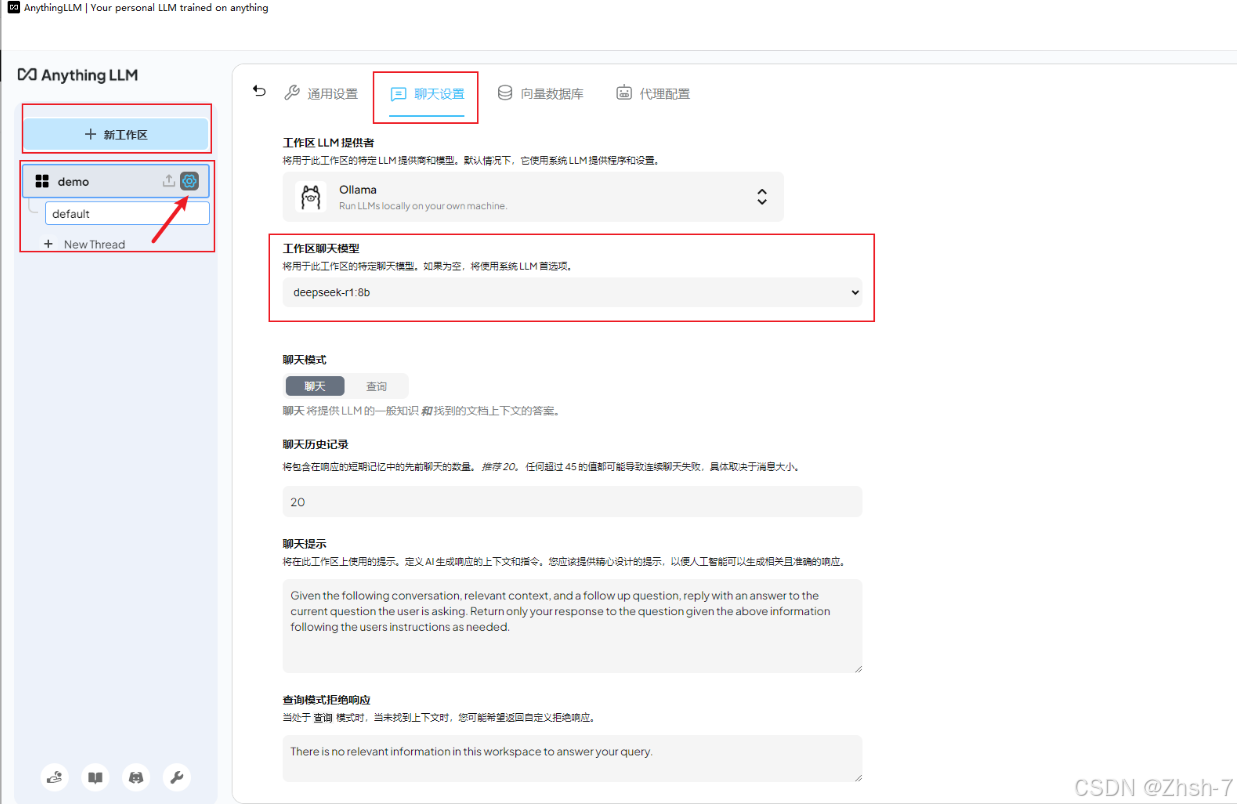Open 通用设置 general settings tab
The height and width of the screenshot is (807, 1237).
coord(321,94)
